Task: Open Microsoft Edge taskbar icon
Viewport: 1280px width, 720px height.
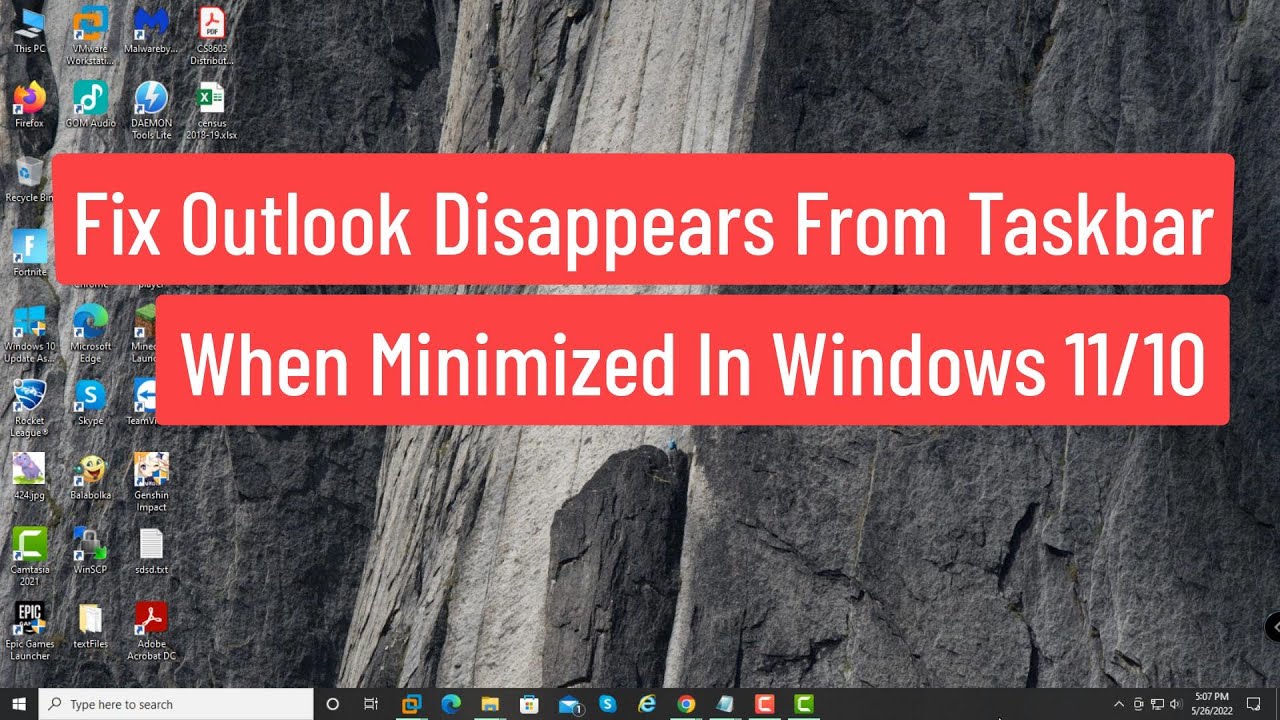Action: (450, 704)
